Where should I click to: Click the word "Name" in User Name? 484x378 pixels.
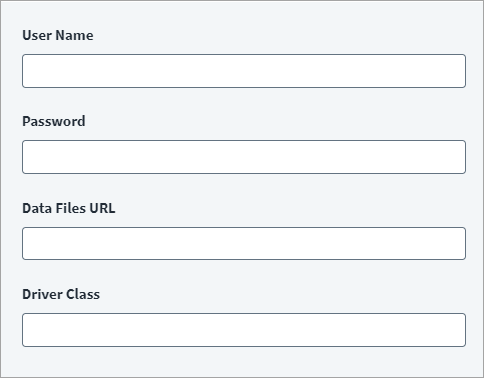[74, 35]
